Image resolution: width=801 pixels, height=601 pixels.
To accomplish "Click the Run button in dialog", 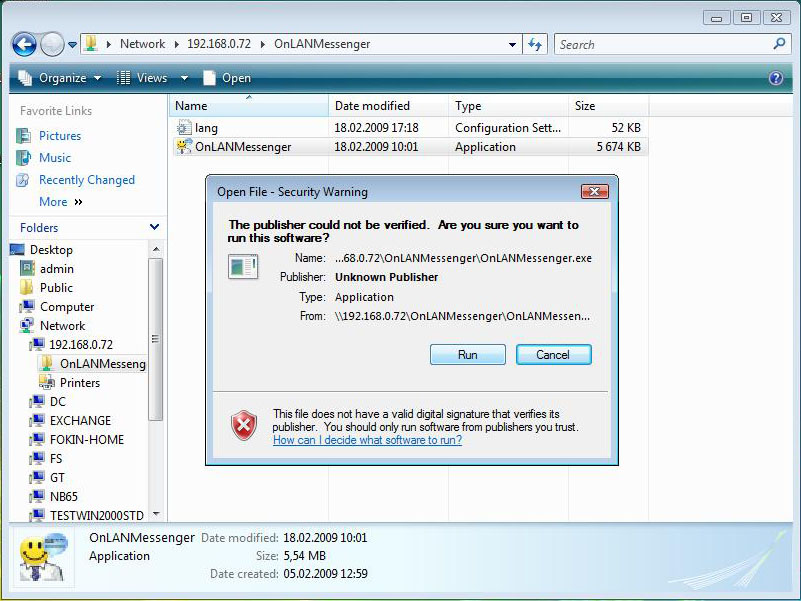I will (x=467, y=355).
